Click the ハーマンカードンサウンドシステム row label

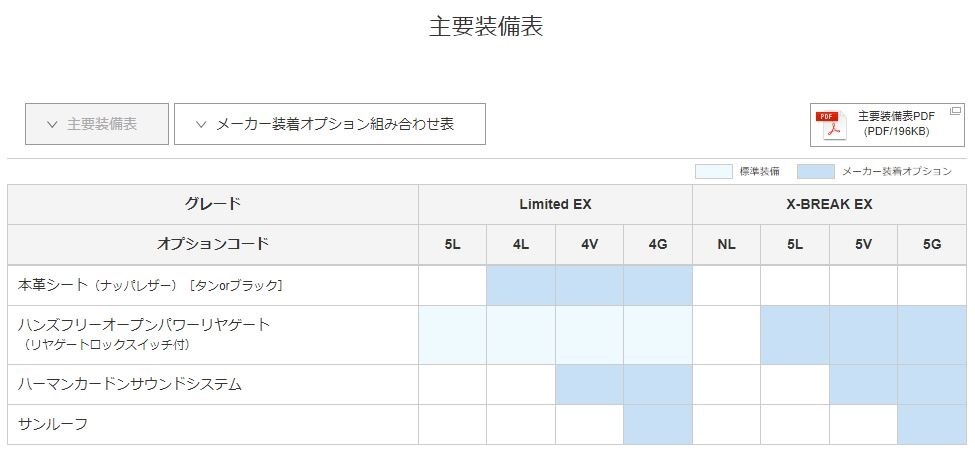[130, 384]
